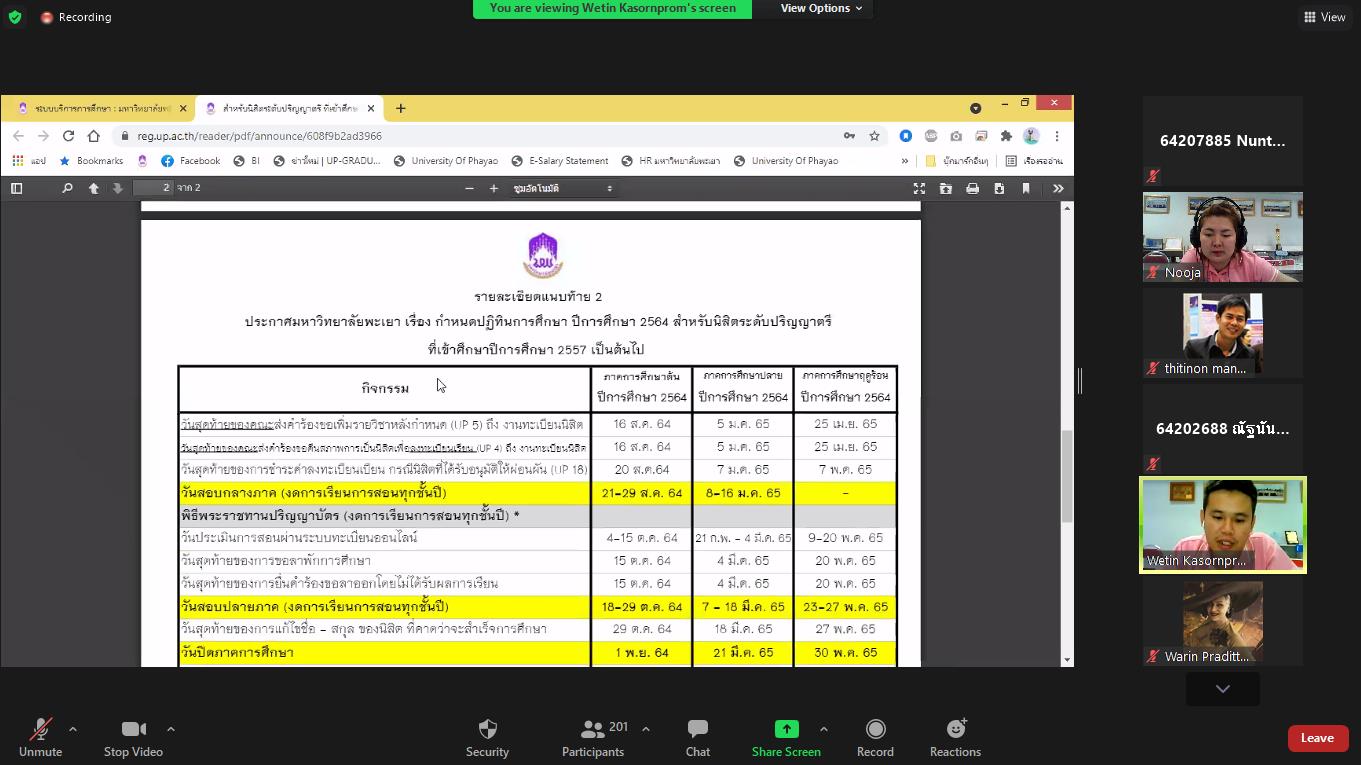Open the Reactions menu
Screen dimensions: 1361x765
pyautogui.click(x=955, y=737)
